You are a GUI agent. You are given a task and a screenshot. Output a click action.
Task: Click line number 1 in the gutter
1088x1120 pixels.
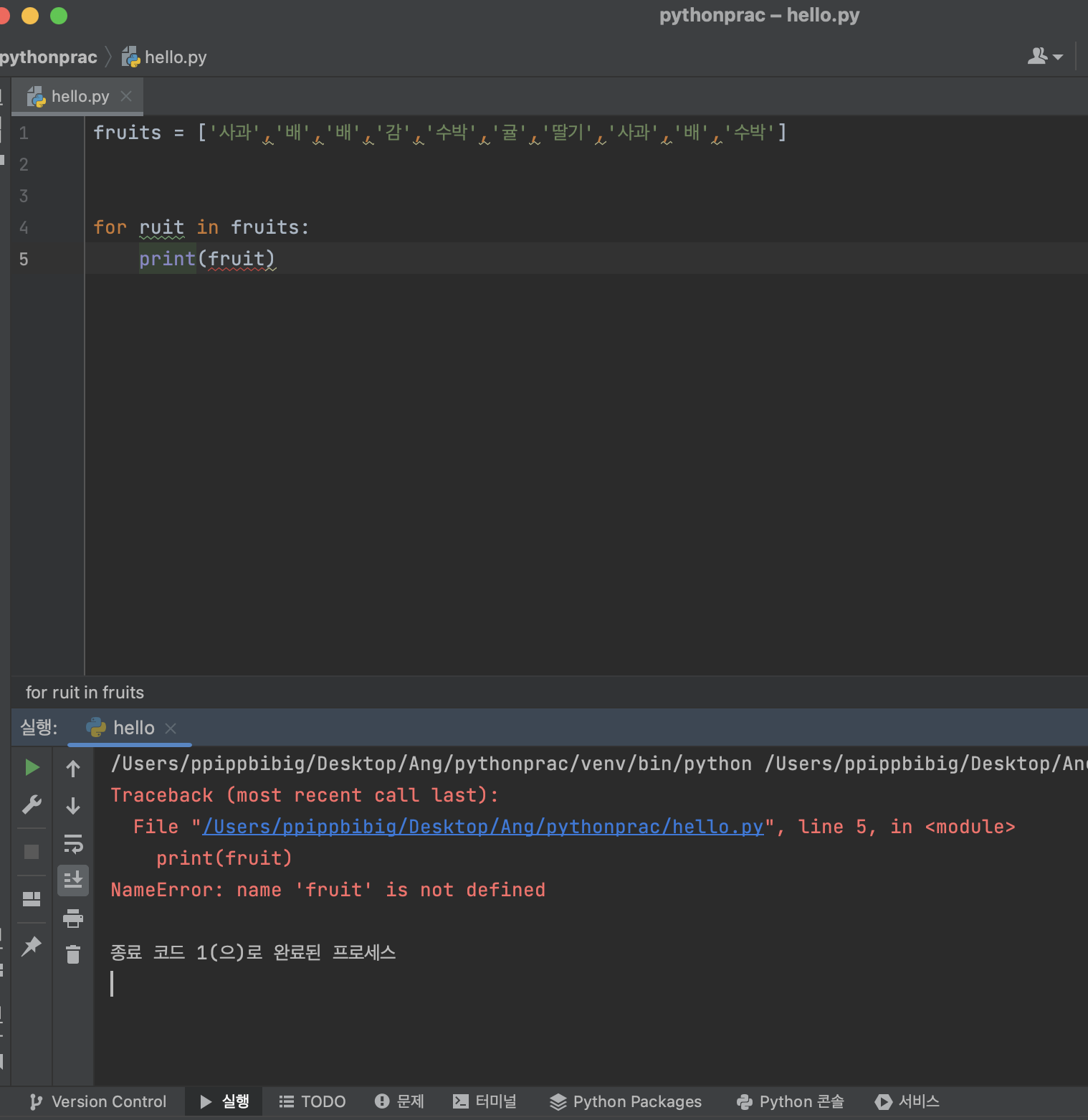tap(24, 133)
